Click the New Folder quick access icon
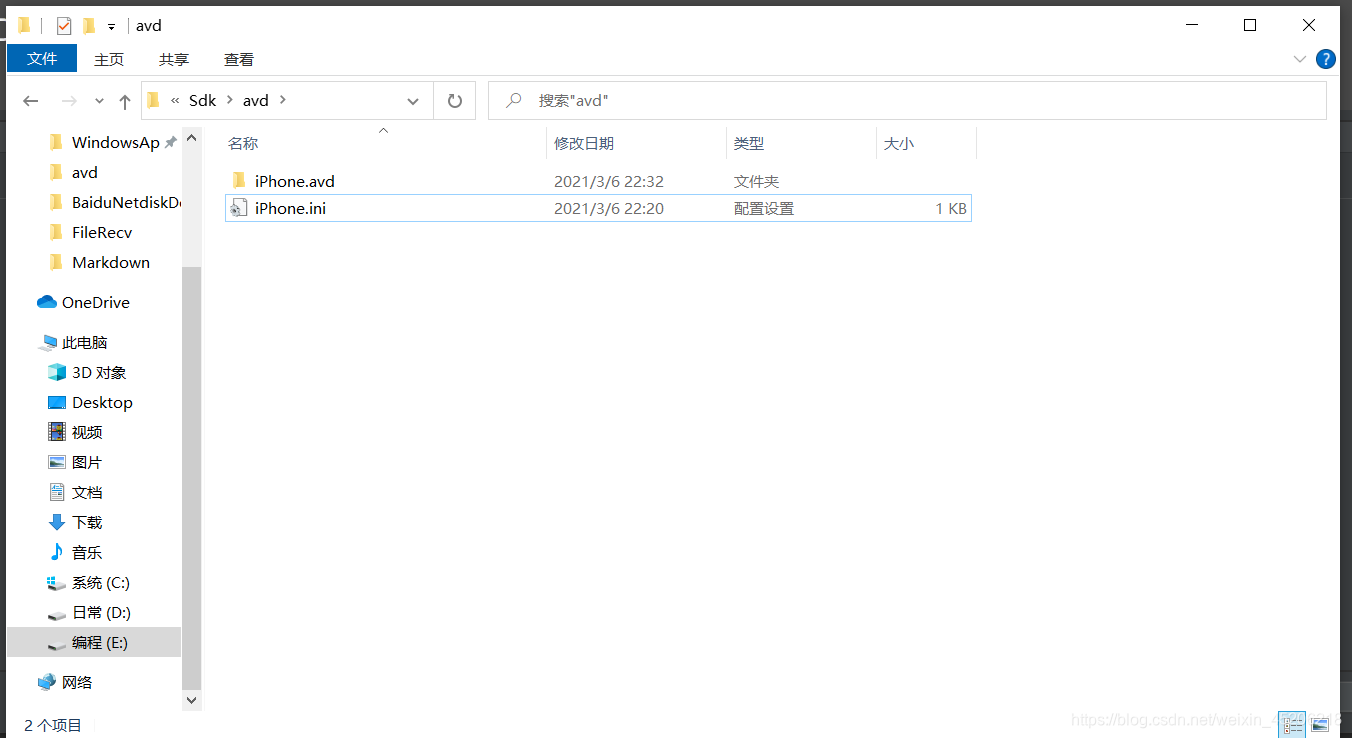 89,25
